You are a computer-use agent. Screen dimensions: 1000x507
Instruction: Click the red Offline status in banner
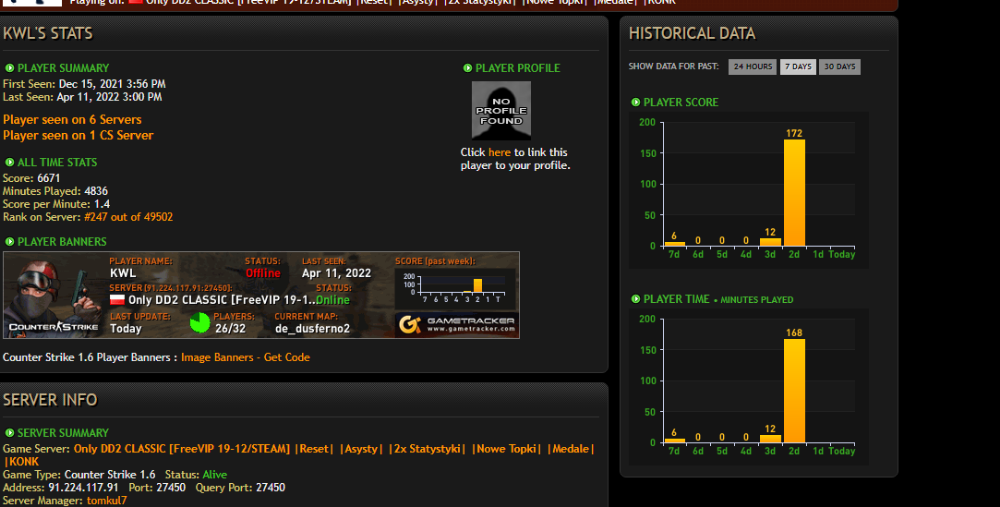point(263,274)
